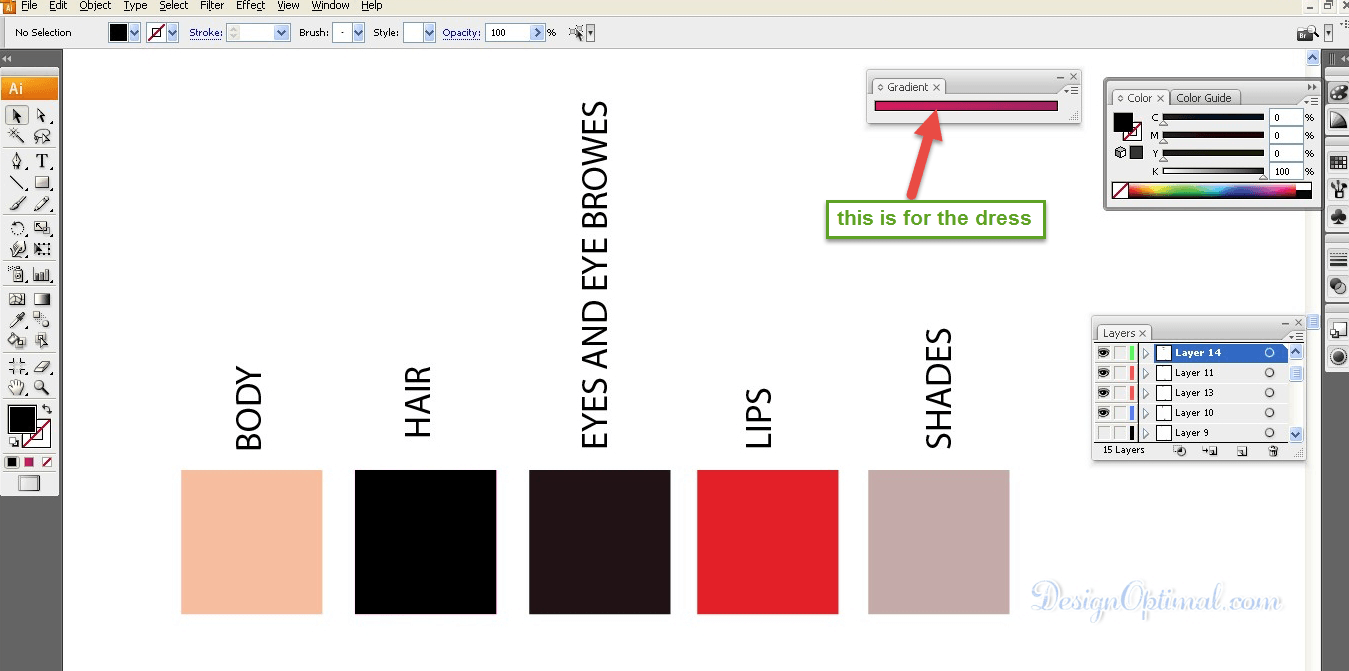Open the File menu

tap(29, 6)
